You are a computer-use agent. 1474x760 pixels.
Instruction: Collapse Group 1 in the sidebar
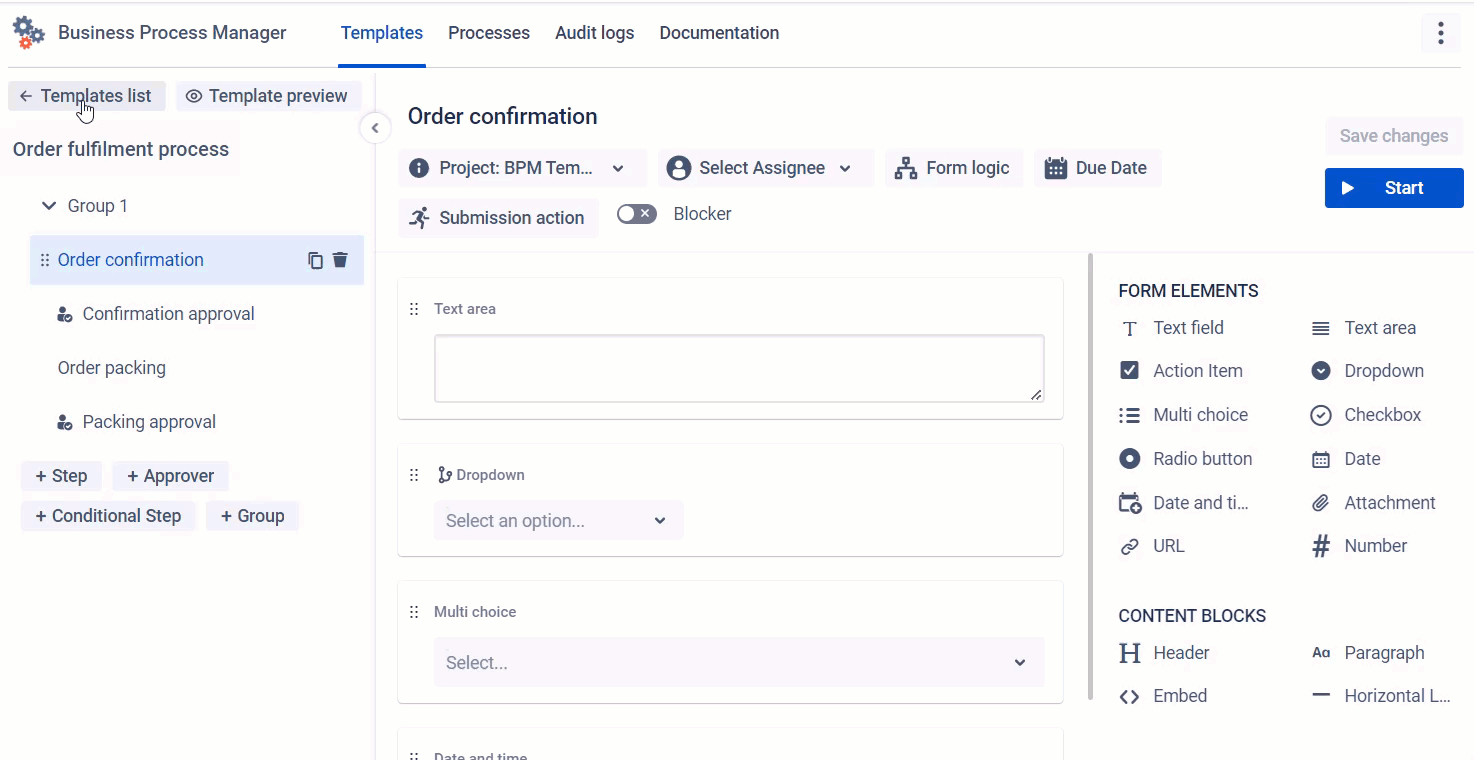[x=49, y=205]
